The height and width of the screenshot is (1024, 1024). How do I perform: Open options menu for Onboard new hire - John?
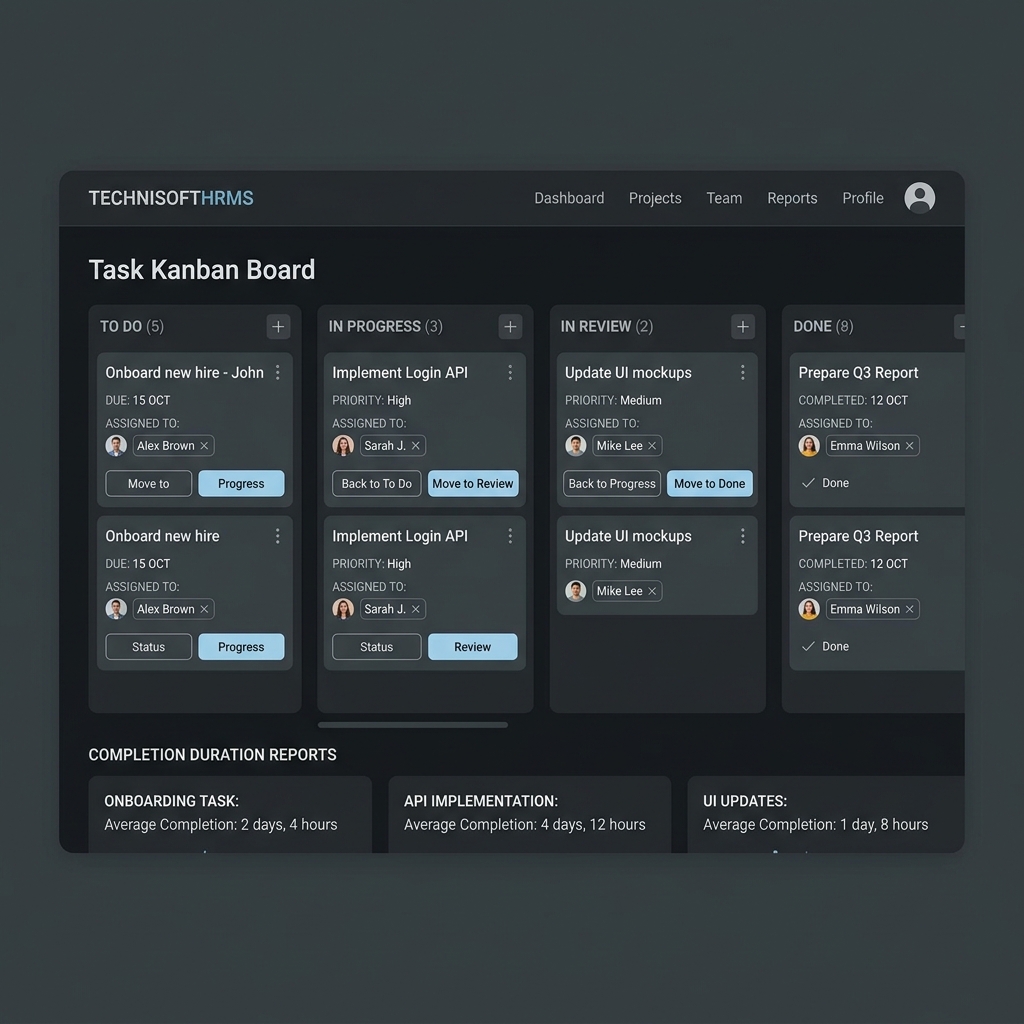278,372
